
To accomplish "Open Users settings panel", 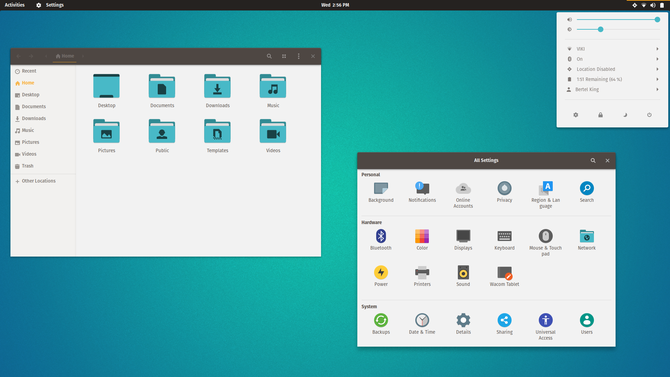I will 586,324.
